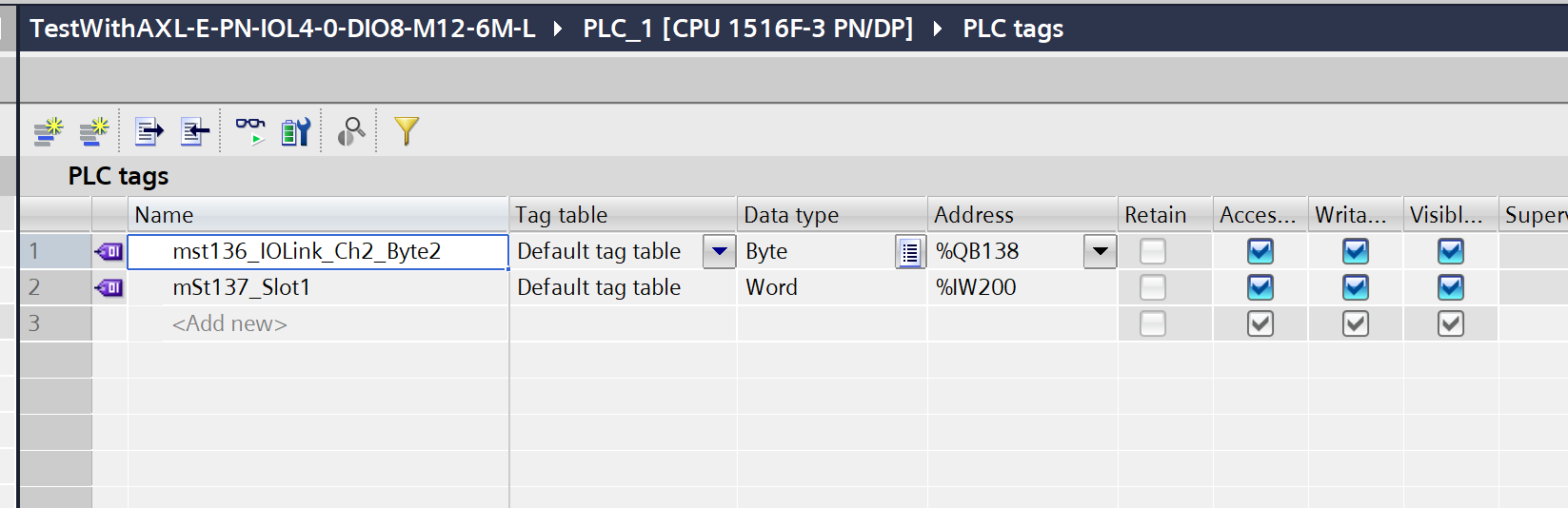Click the Add row toolbar icon

(x=93, y=131)
